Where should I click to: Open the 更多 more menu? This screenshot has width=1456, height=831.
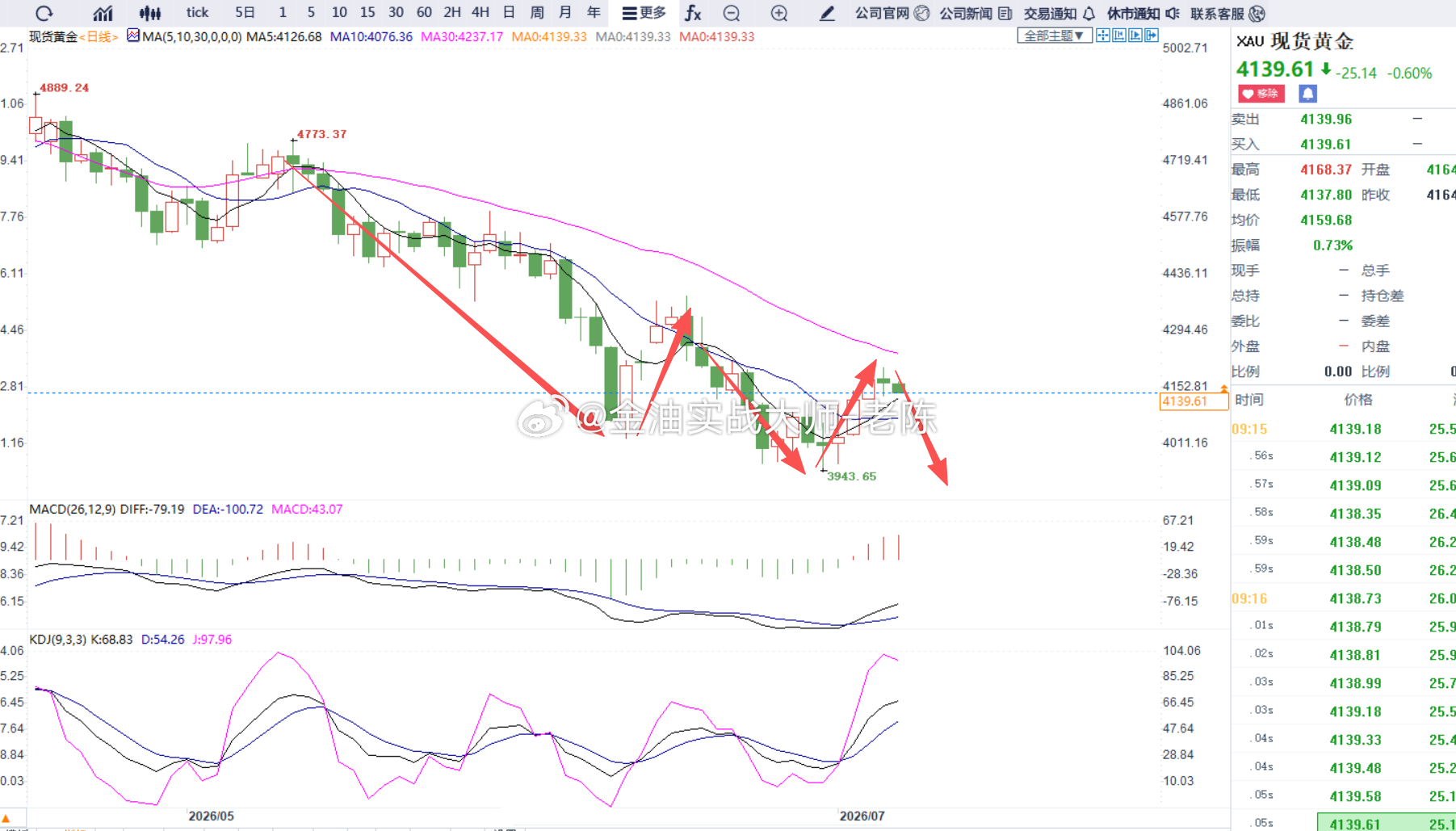point(644,13)
